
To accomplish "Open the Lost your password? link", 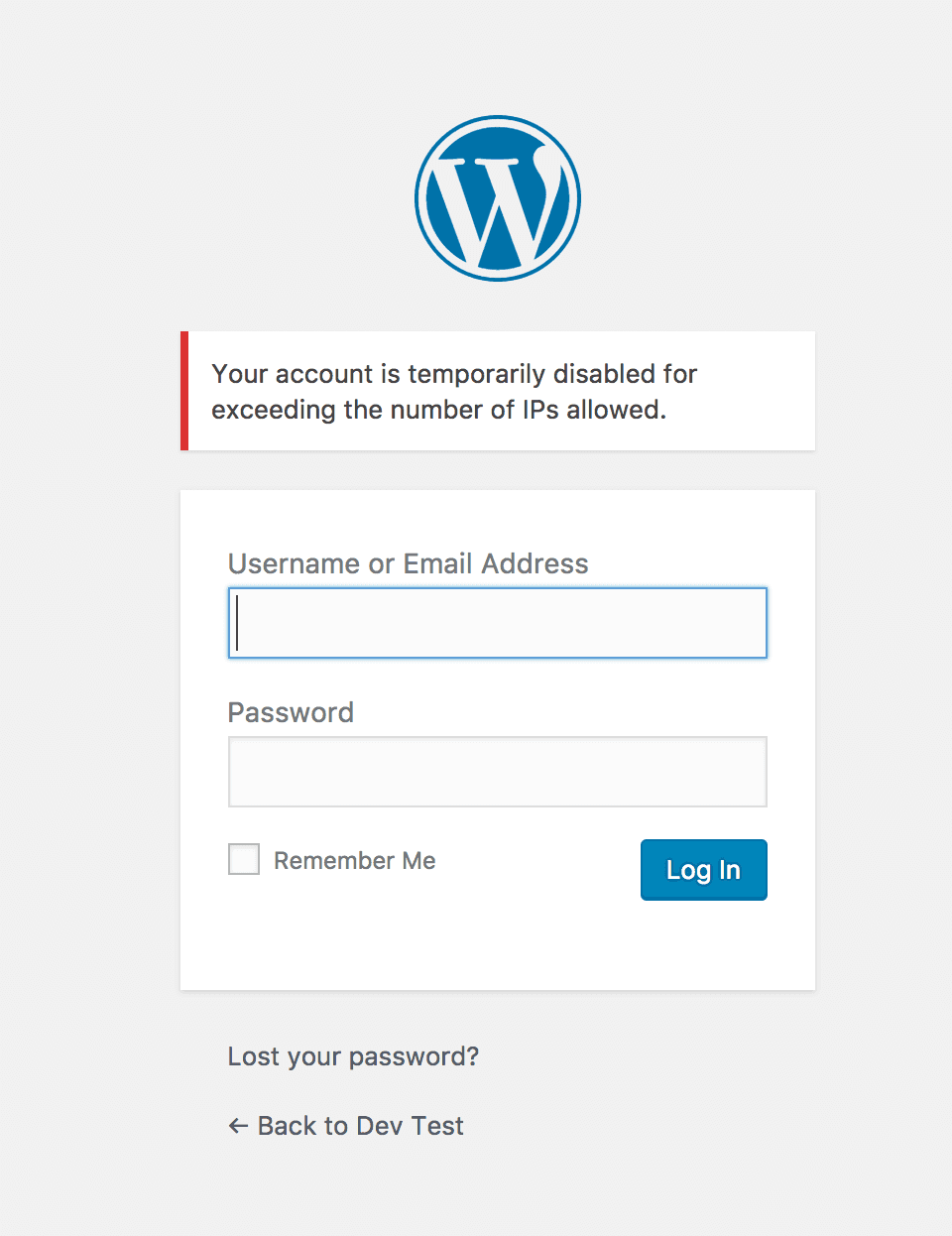I will pyautogui.click(x=353, y=1056).
